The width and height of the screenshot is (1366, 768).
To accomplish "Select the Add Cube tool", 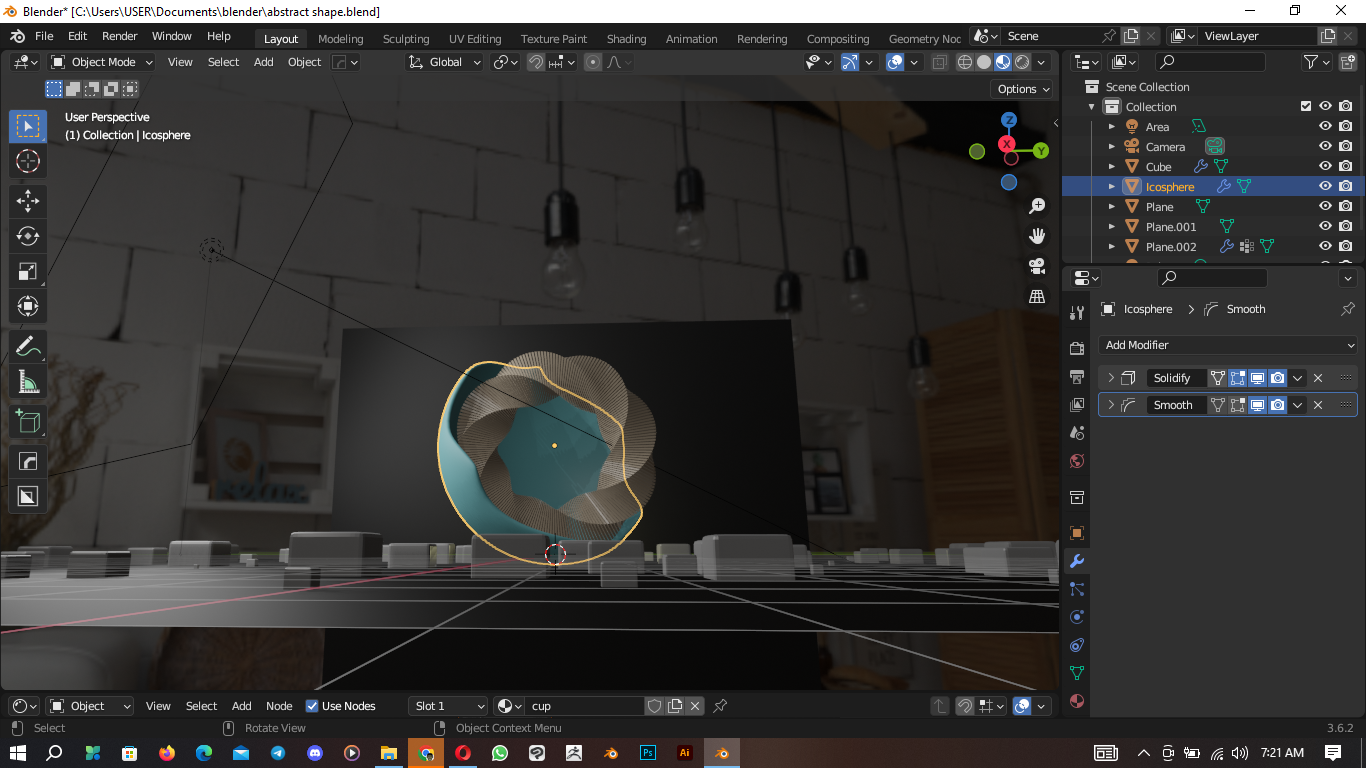I will [28, 421].
